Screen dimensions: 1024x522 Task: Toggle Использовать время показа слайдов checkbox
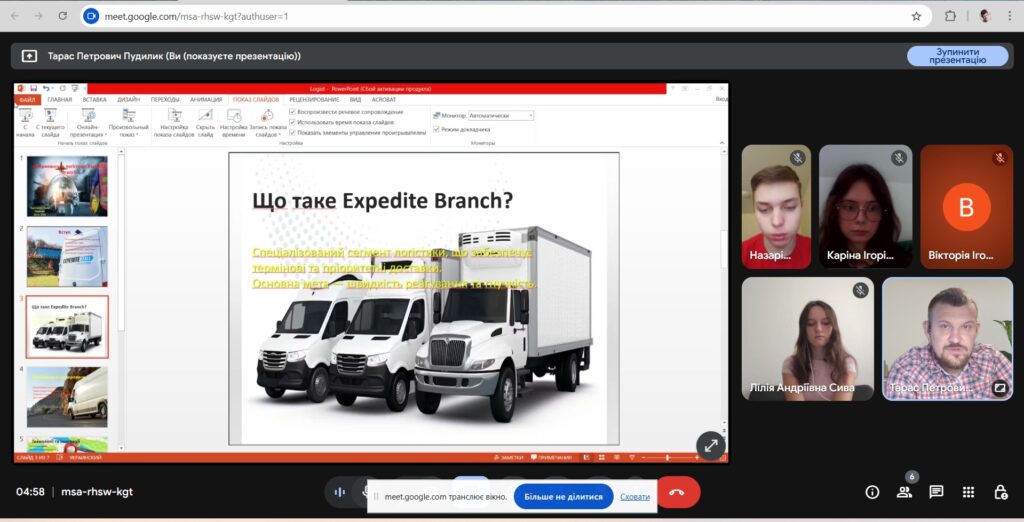coord(292,122)
